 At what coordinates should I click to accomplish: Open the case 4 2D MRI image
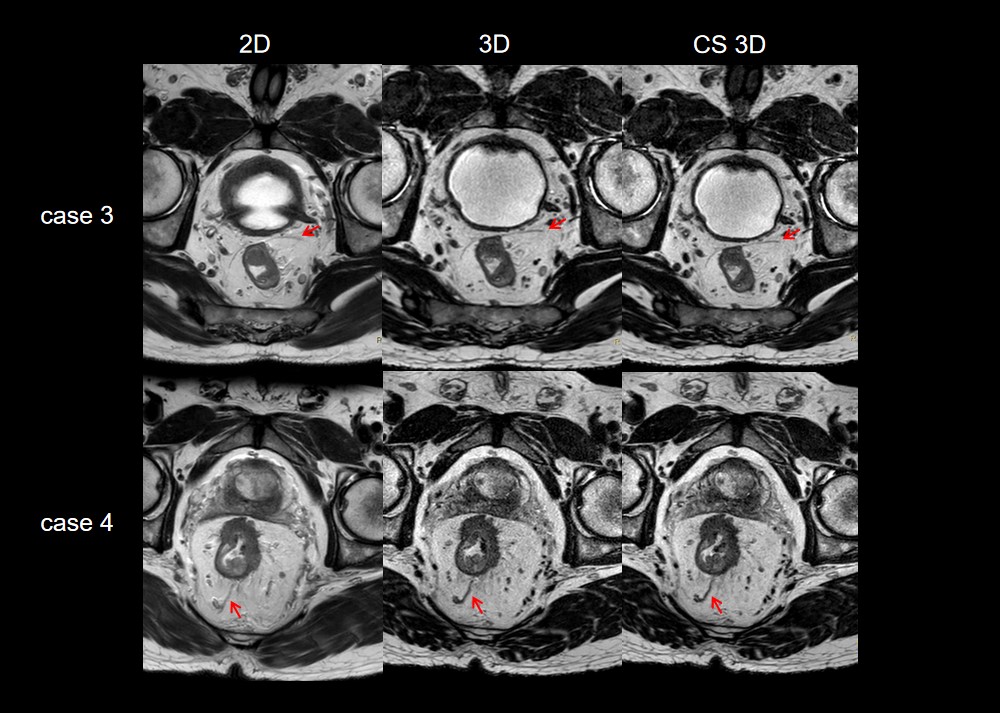[x=262, y=520]
